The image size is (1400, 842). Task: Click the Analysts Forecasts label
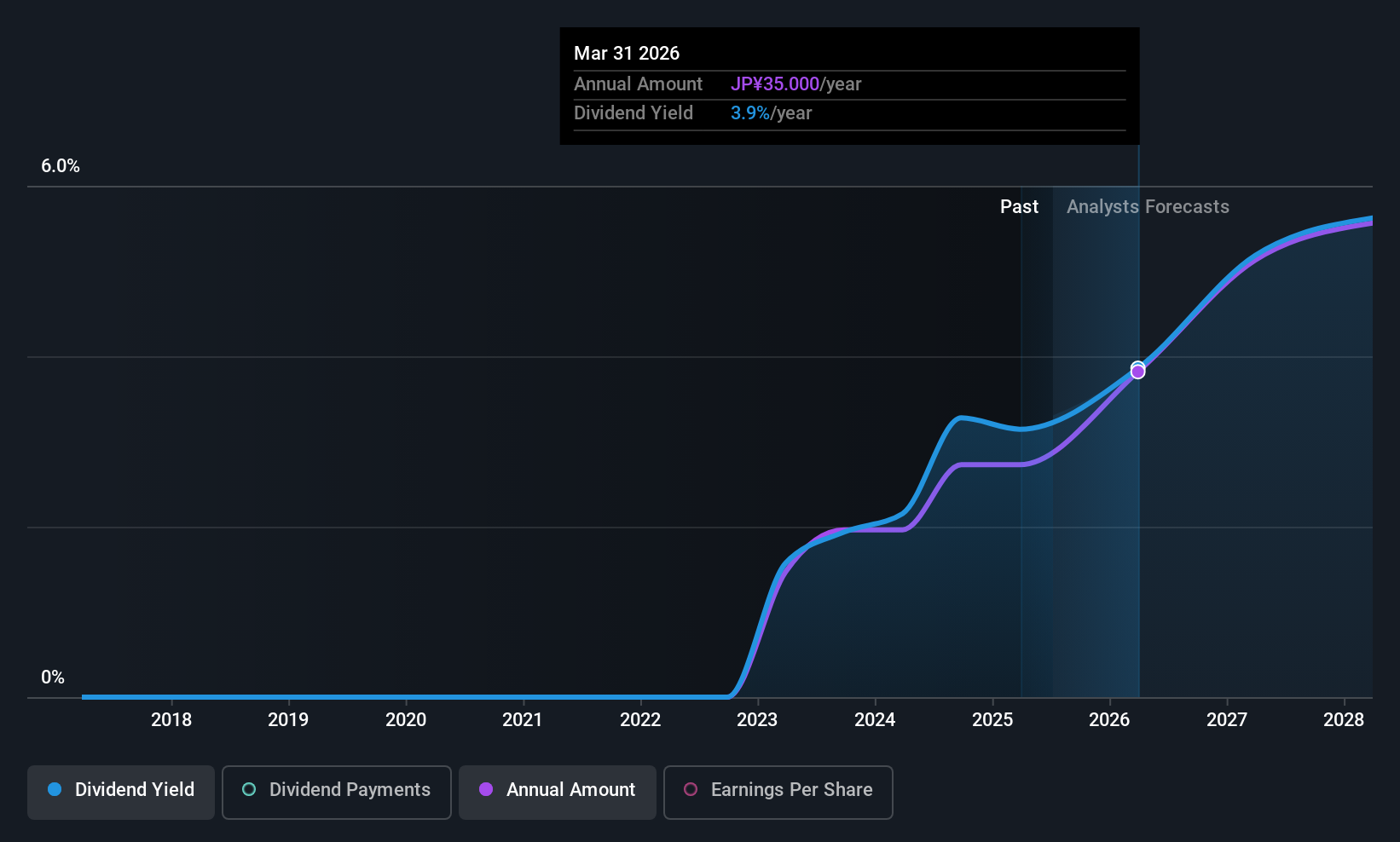click(x=1148, y=207)
